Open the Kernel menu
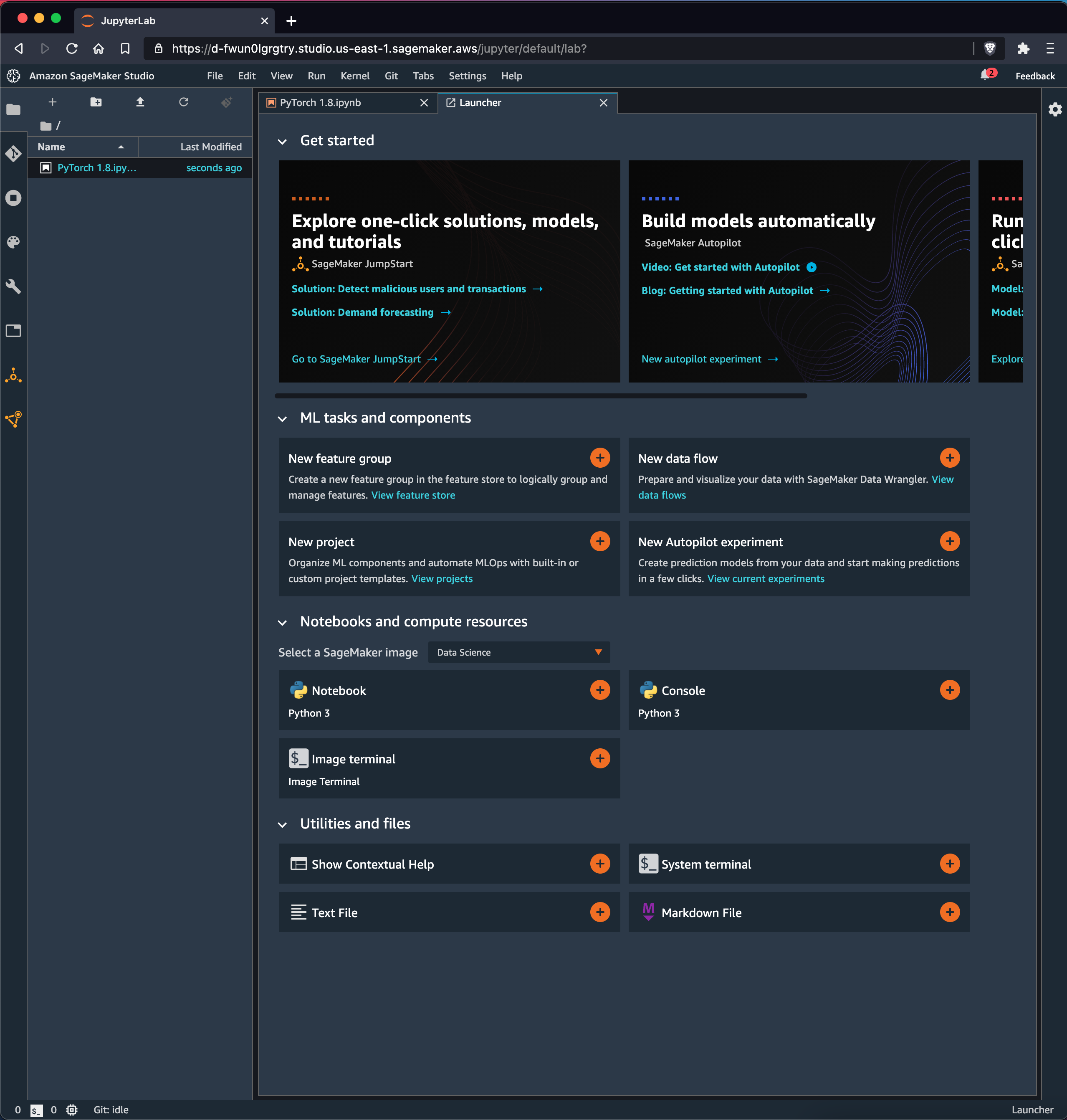The image size is (1067, 1120). tap(355, 76)
